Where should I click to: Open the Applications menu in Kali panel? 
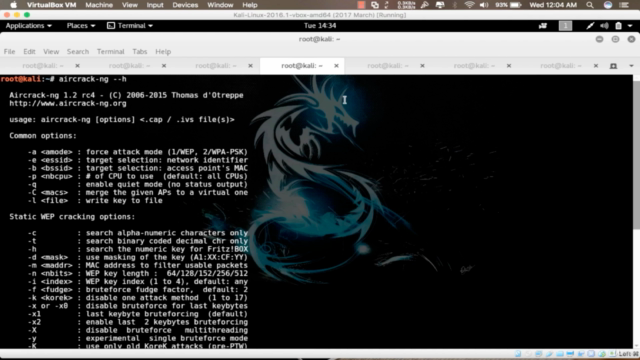tap(29, 26)
